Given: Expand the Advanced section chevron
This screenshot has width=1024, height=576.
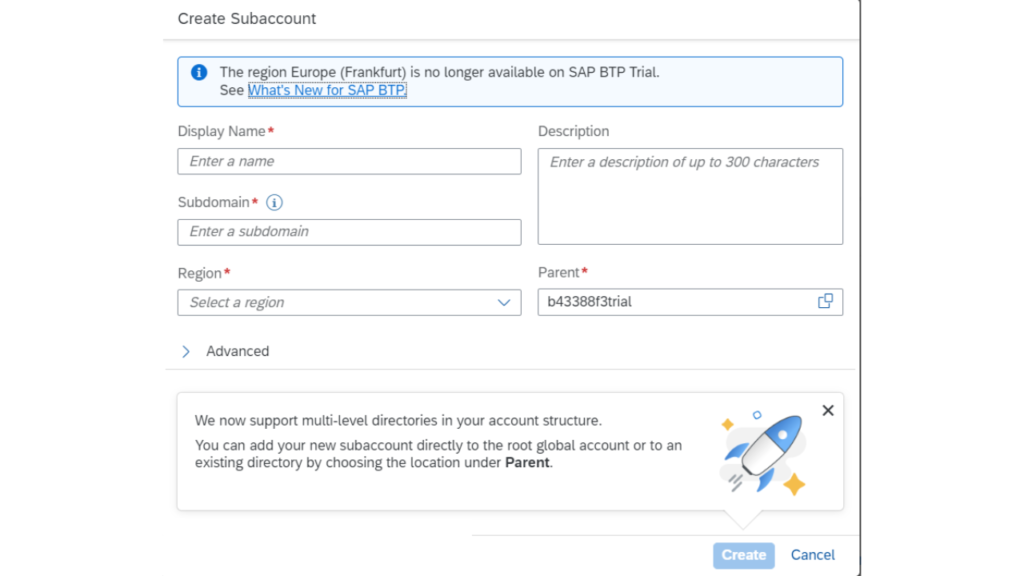Looking at the screenshot, I should pyautogui.click(x=186, y=351).
